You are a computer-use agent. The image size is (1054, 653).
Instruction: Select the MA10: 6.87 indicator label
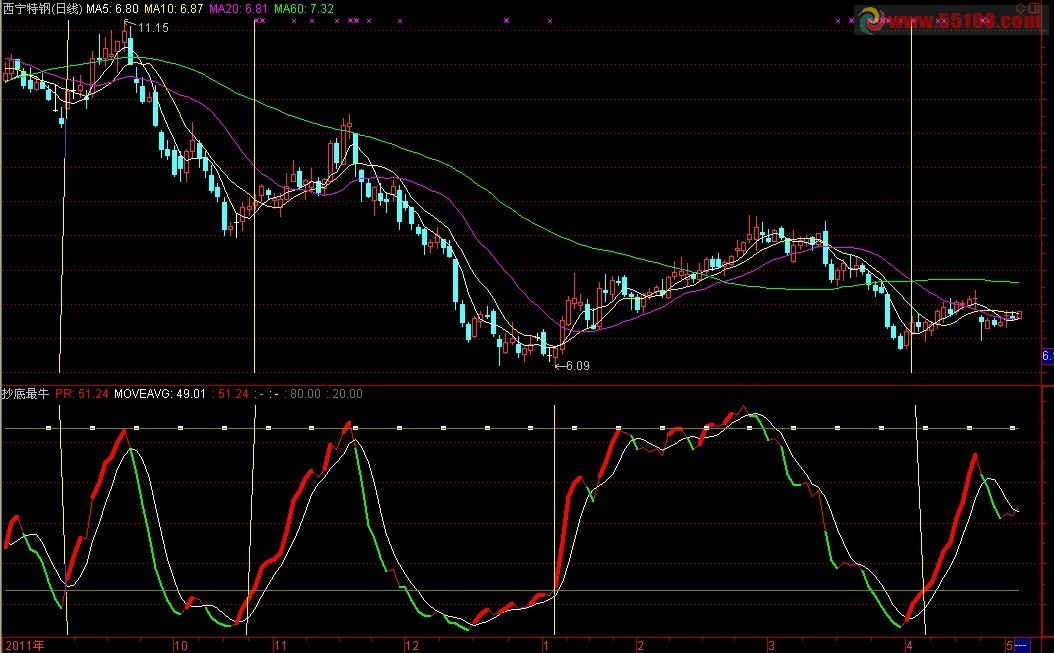pyautogui.click(x=174, y=8)
